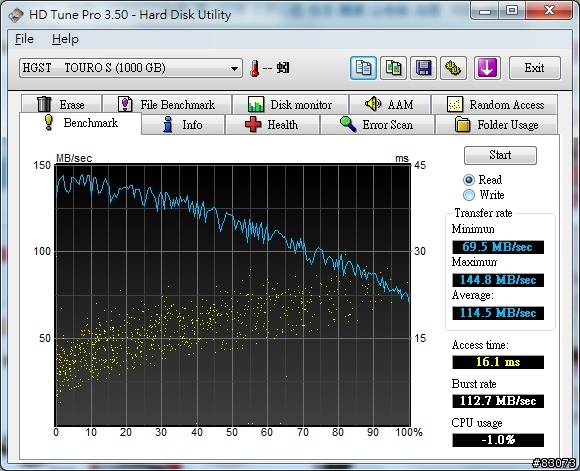Click the Start benchmark button
The height and width of the screenshot is (471, 580).
[x=500, y=155]
